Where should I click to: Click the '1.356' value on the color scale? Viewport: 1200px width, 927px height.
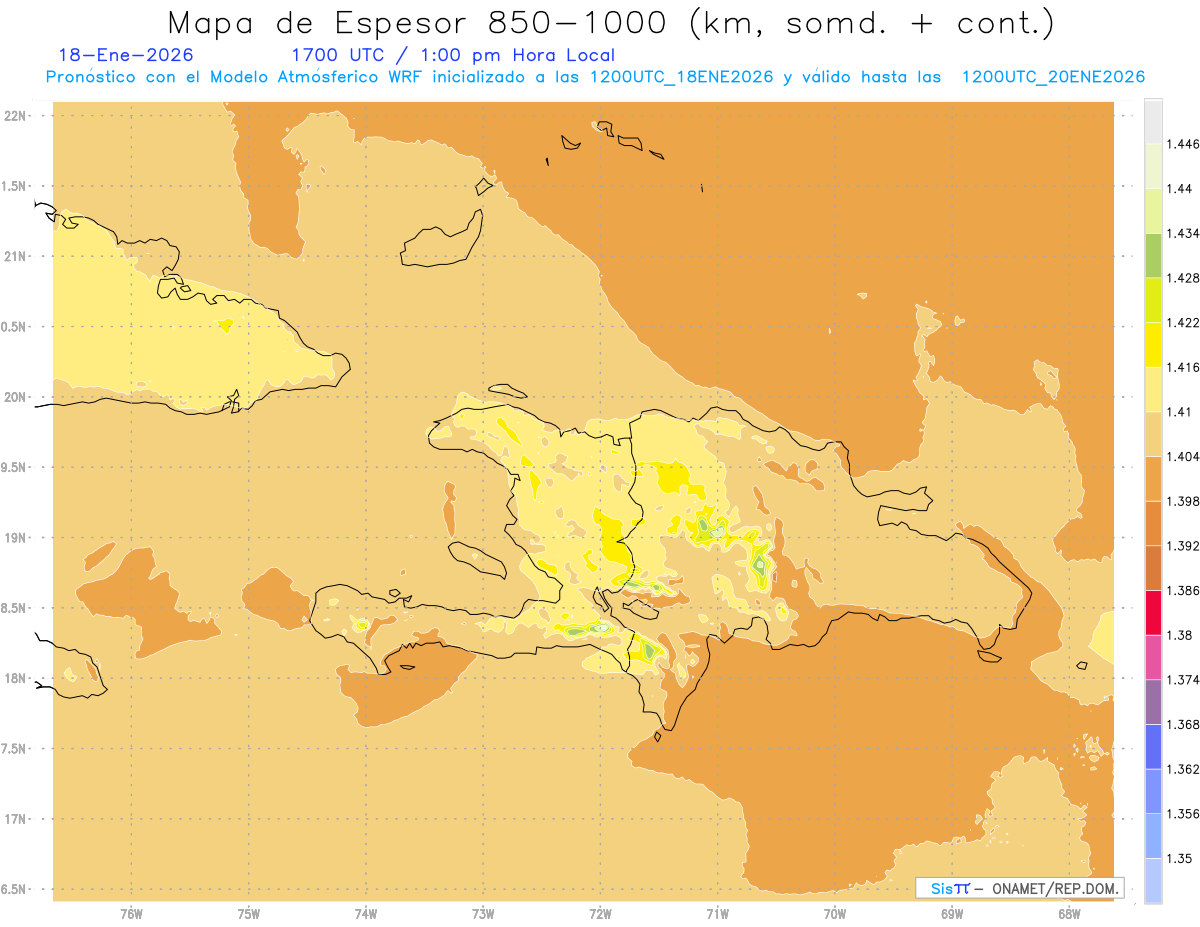[1182, 813]
